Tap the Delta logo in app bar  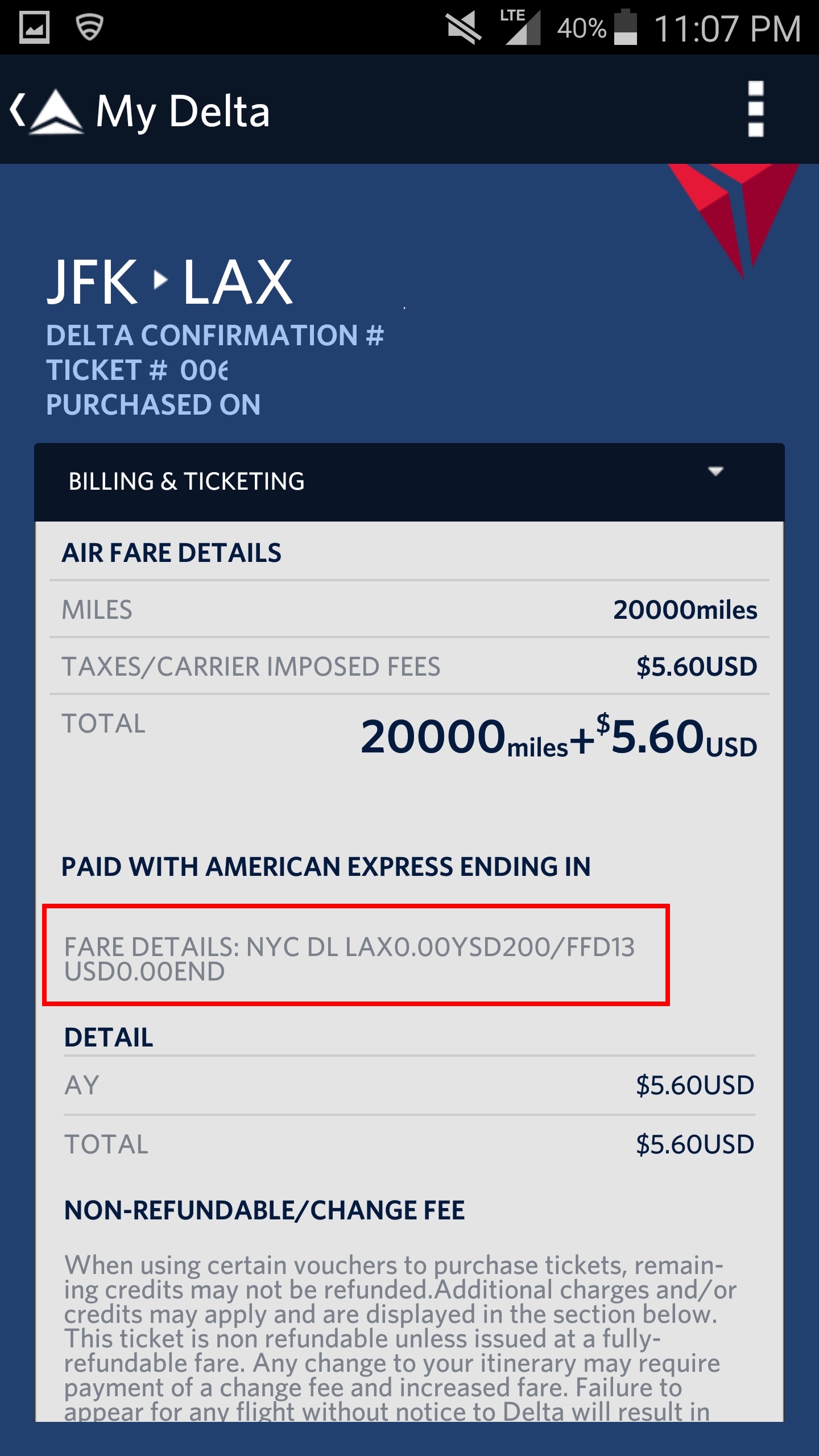(x=56, y=111)
